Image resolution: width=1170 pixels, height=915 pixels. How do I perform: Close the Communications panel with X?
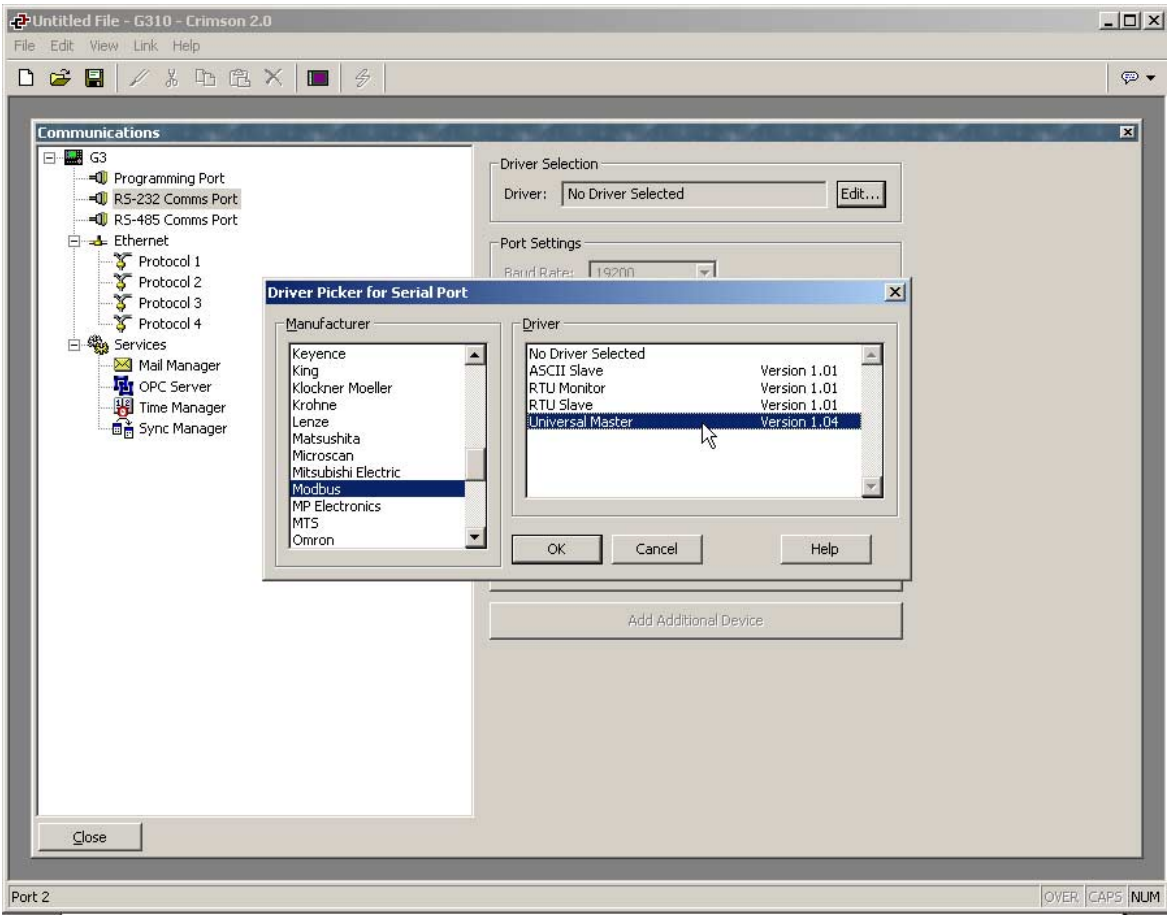coord(1127,132)
